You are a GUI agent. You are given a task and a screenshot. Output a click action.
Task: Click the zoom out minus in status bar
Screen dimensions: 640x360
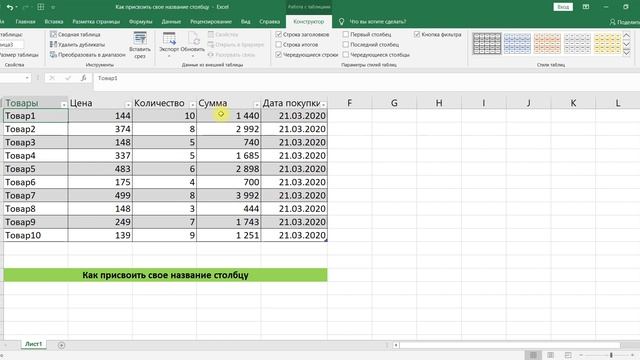581,355
